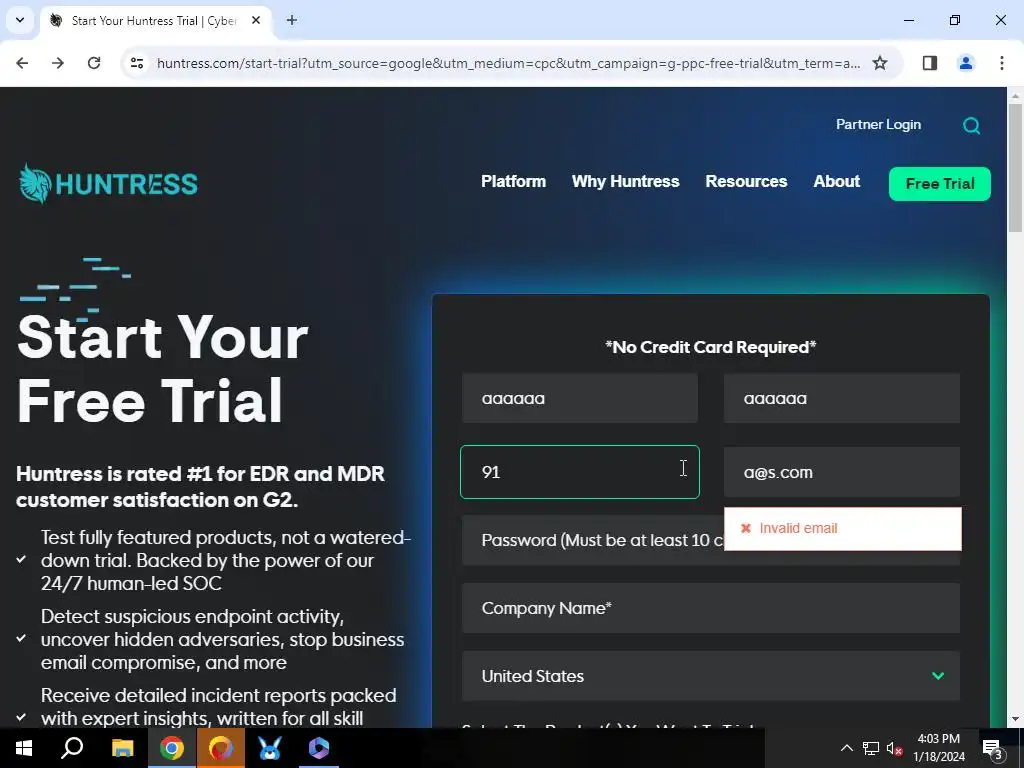Open the Platform menu
1024x768 pixels.
point(513,182)
